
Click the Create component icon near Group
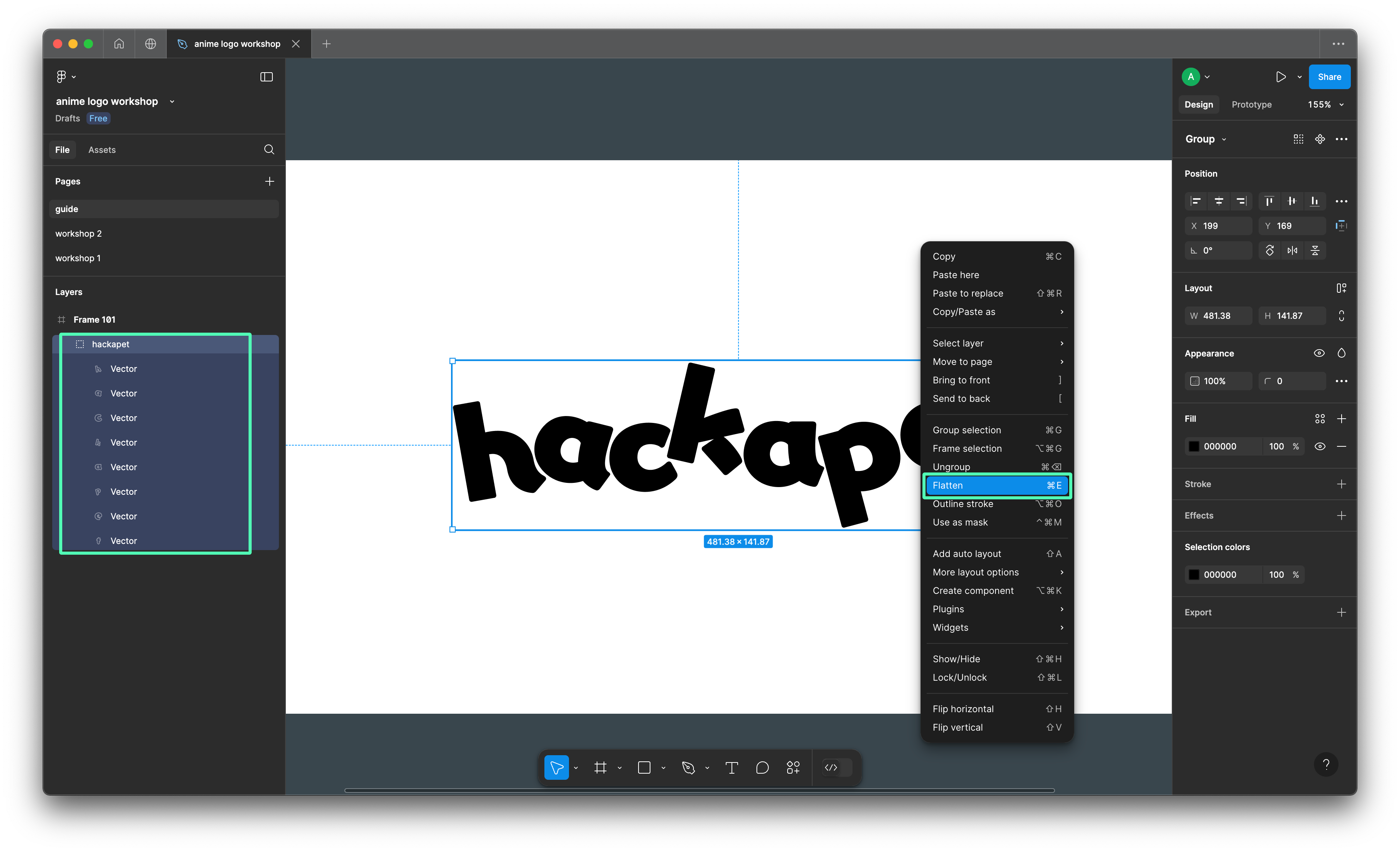tap(1320, 139)
